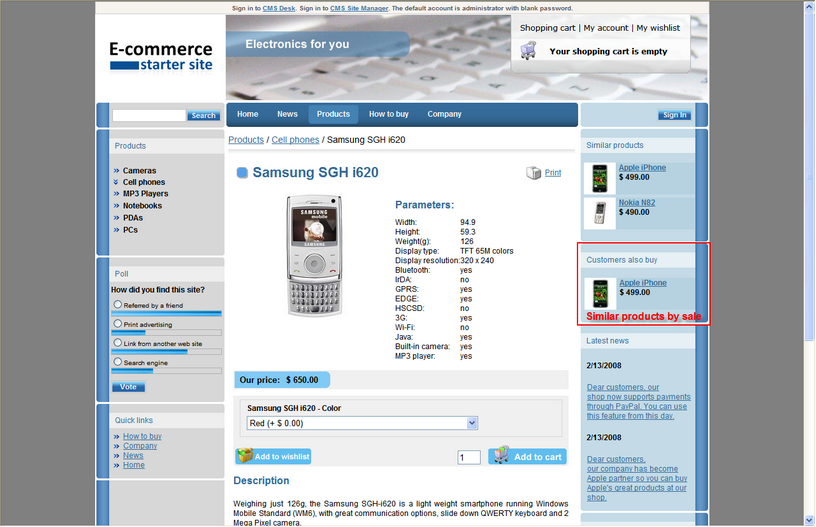Open the Products menu tab
This screenshot has width=816, height=527.
click(334, 114)
